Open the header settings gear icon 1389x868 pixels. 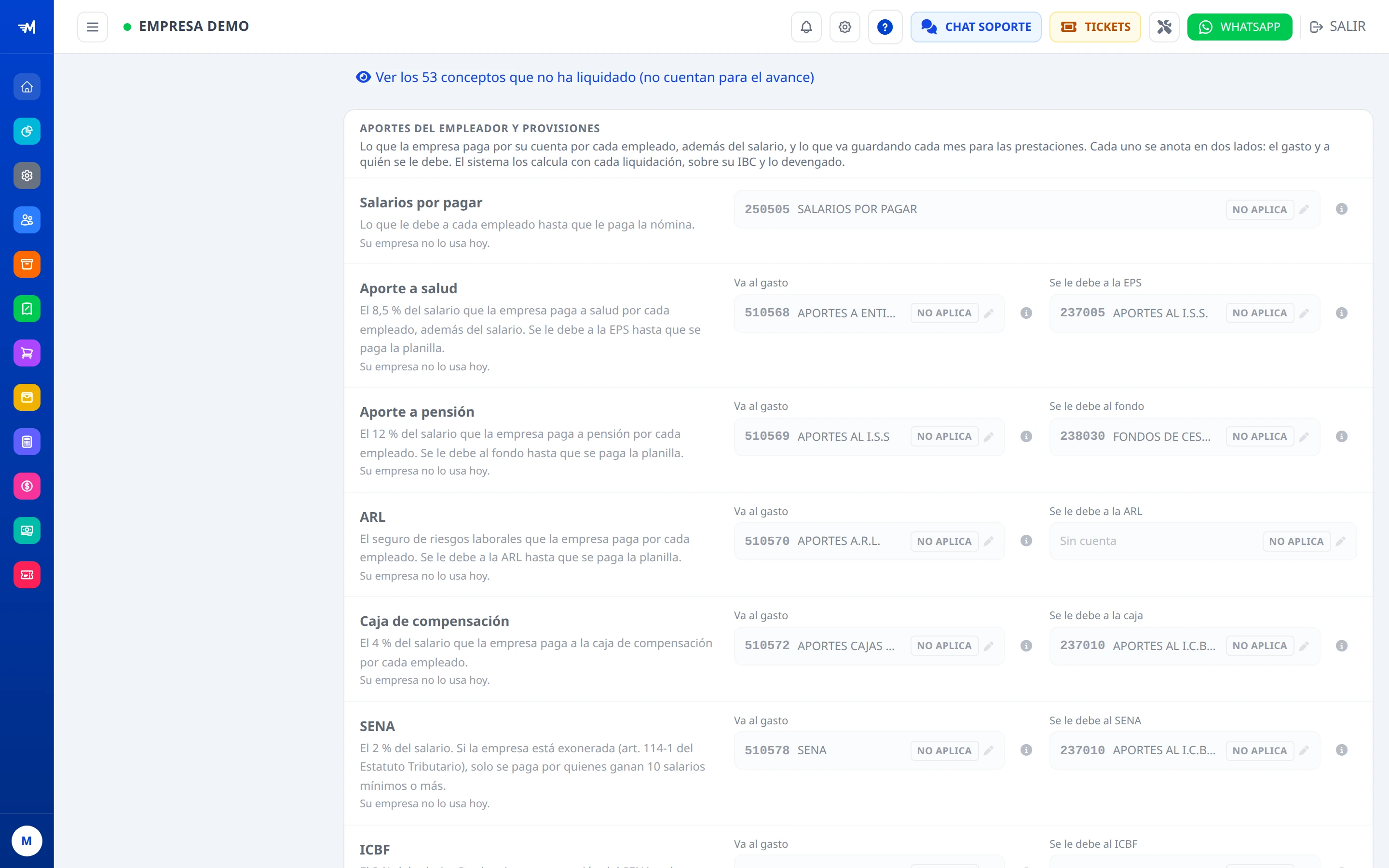pyautogui.click(x=844, y=27)
